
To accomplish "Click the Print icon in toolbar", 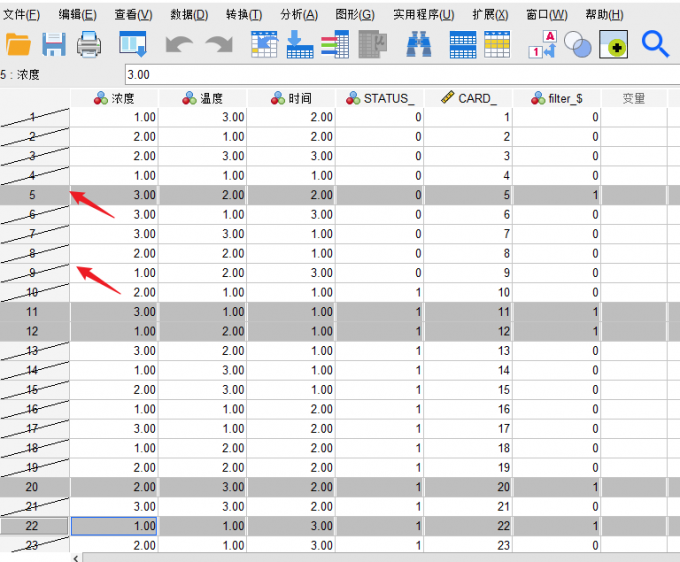I will (x=89, y=44).
